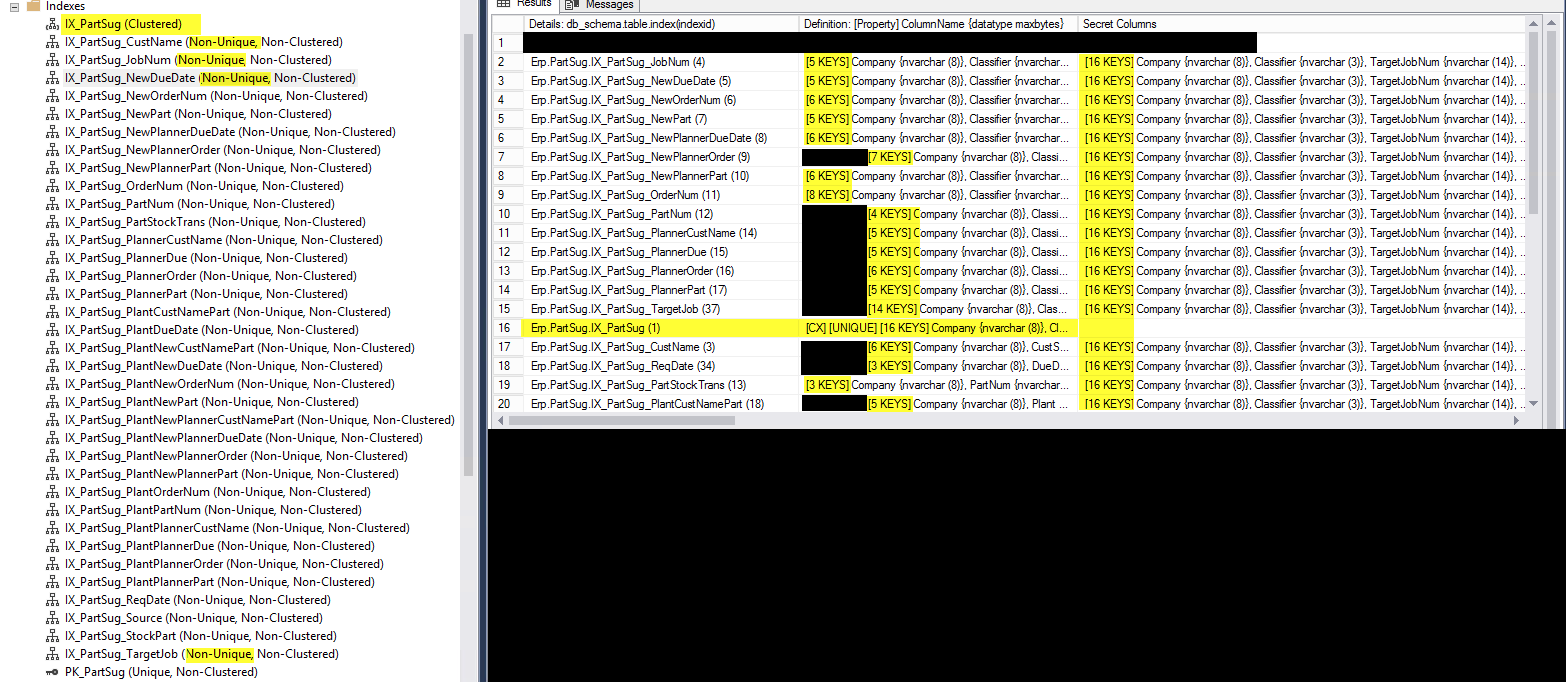The height and width of the screenshot is (682, 1566).
Task: Click the index icon beside IX_PartSug_OrderNum
Action: 53,186
